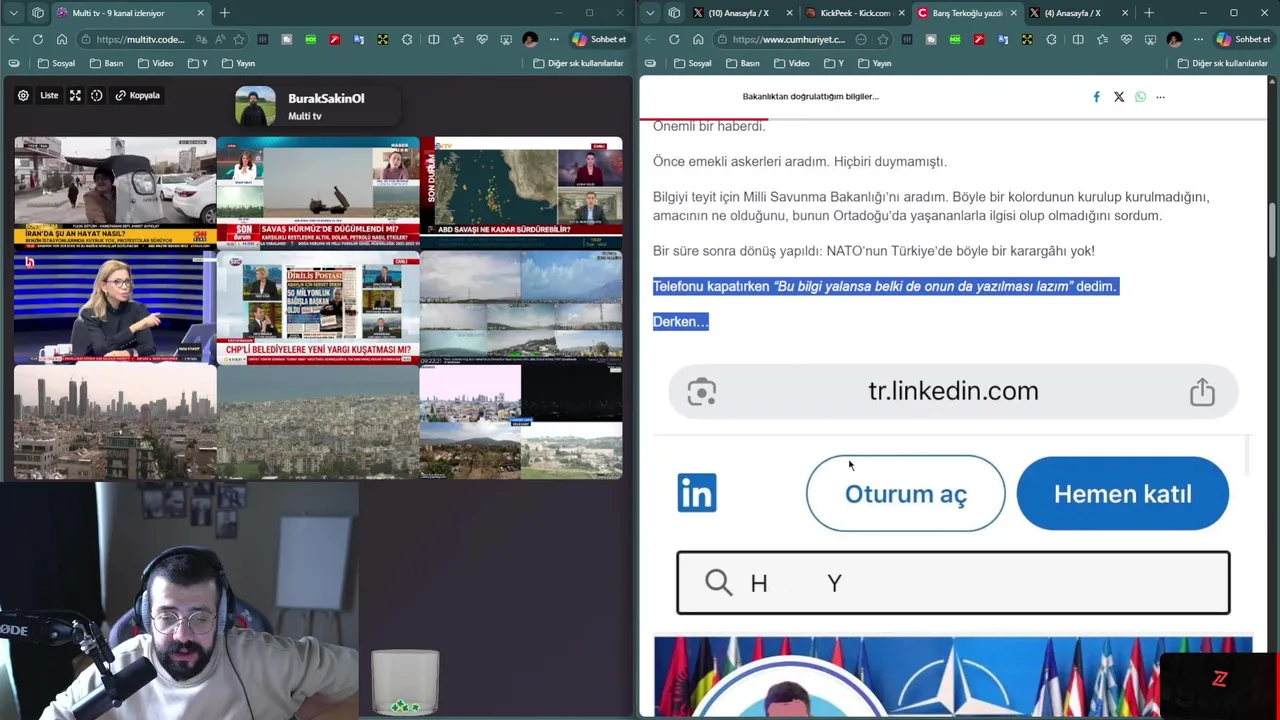The height and width of the screenshot is (720, 1280).
Task: Share the article on WhatsApp
Action: 1140,97
